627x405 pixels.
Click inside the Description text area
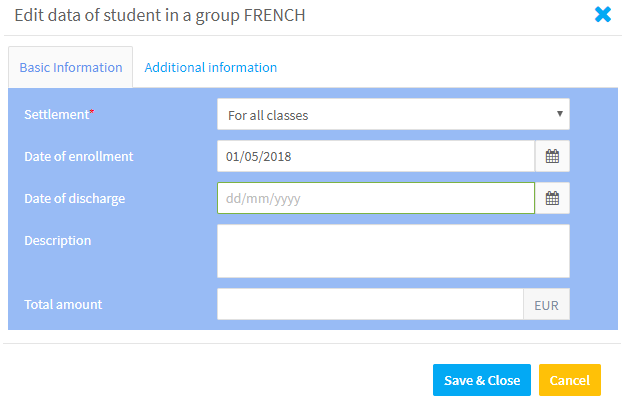click(x=393, y=251)
